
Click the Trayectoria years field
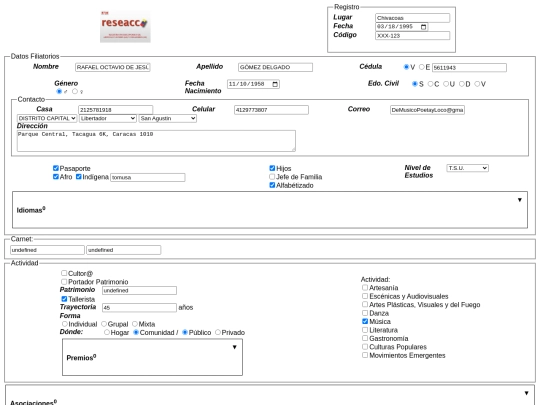pos(139,308)
